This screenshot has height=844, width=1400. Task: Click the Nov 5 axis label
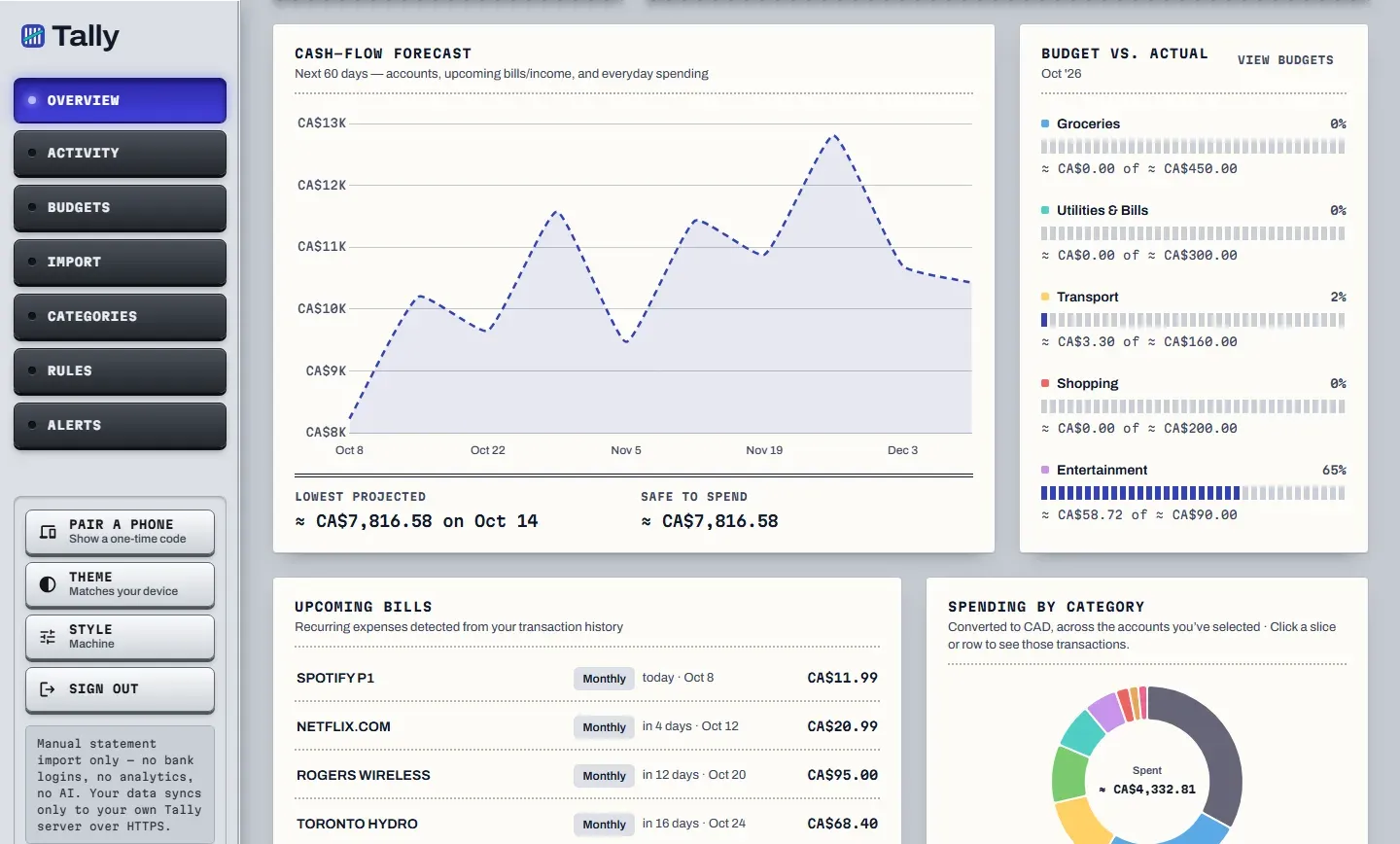pos(626,450)
